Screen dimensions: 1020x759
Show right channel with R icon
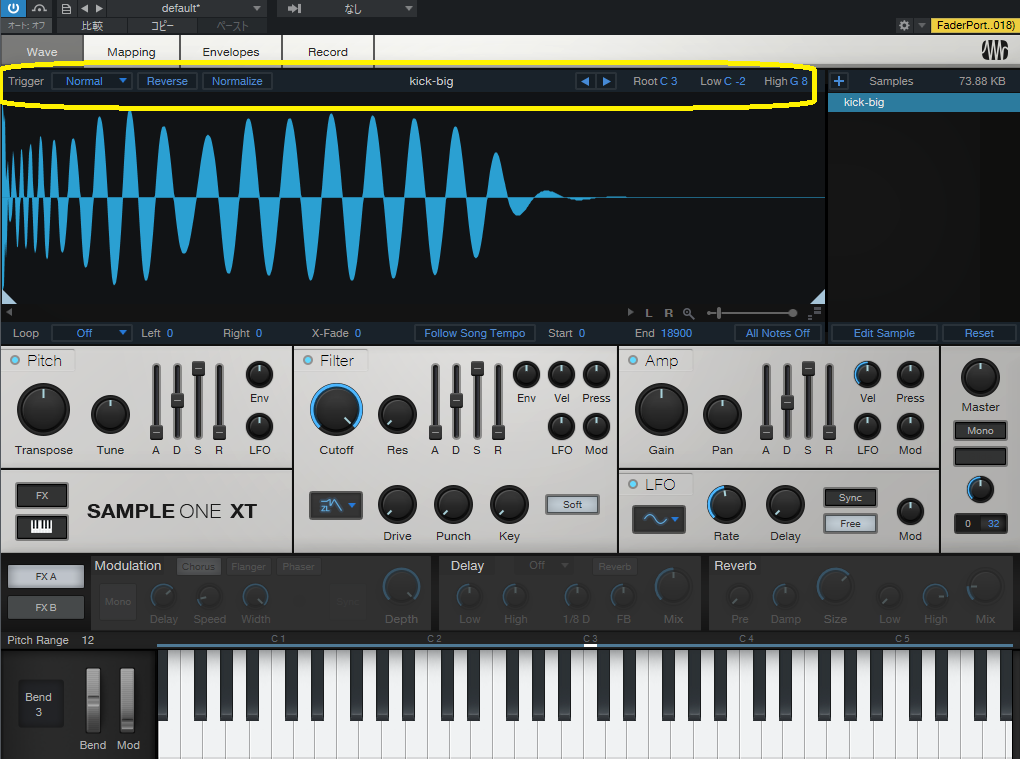pos(668,313)
